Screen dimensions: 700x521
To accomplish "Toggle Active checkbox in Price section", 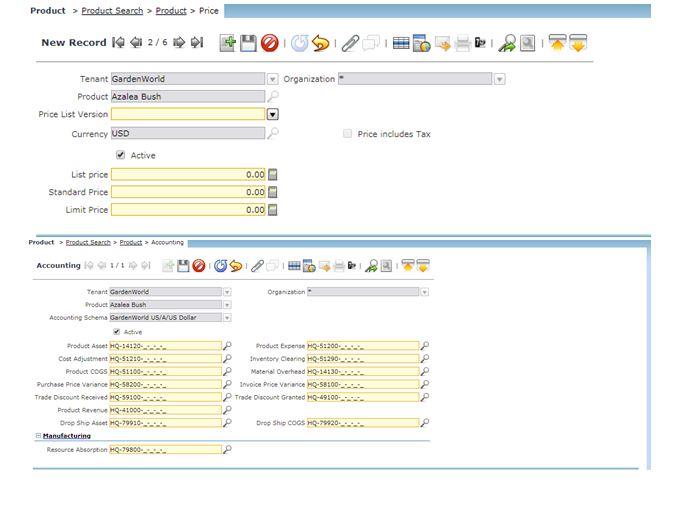I will point(121,155).
